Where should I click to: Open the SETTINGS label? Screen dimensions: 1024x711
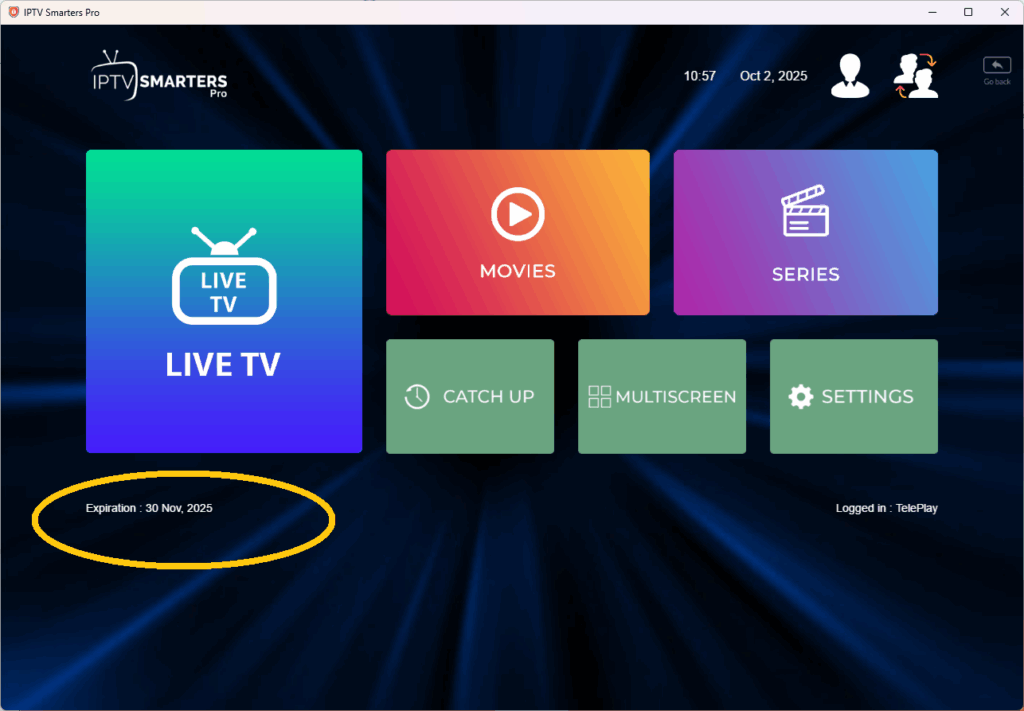(x=867, y=397)
